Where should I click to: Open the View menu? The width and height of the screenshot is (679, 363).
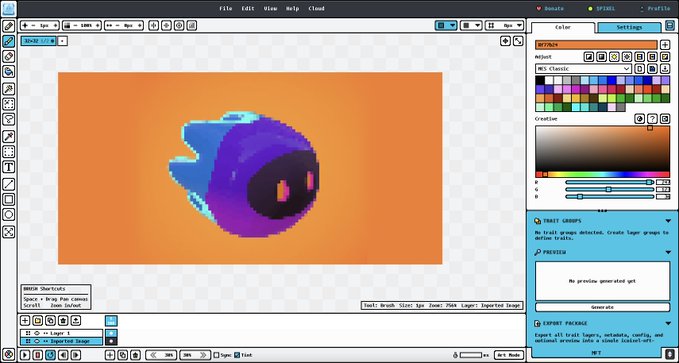(x=270, y=8)
